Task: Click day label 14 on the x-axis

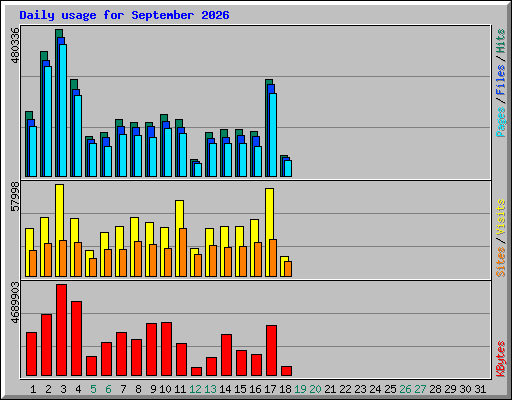Action: point(225,389)
